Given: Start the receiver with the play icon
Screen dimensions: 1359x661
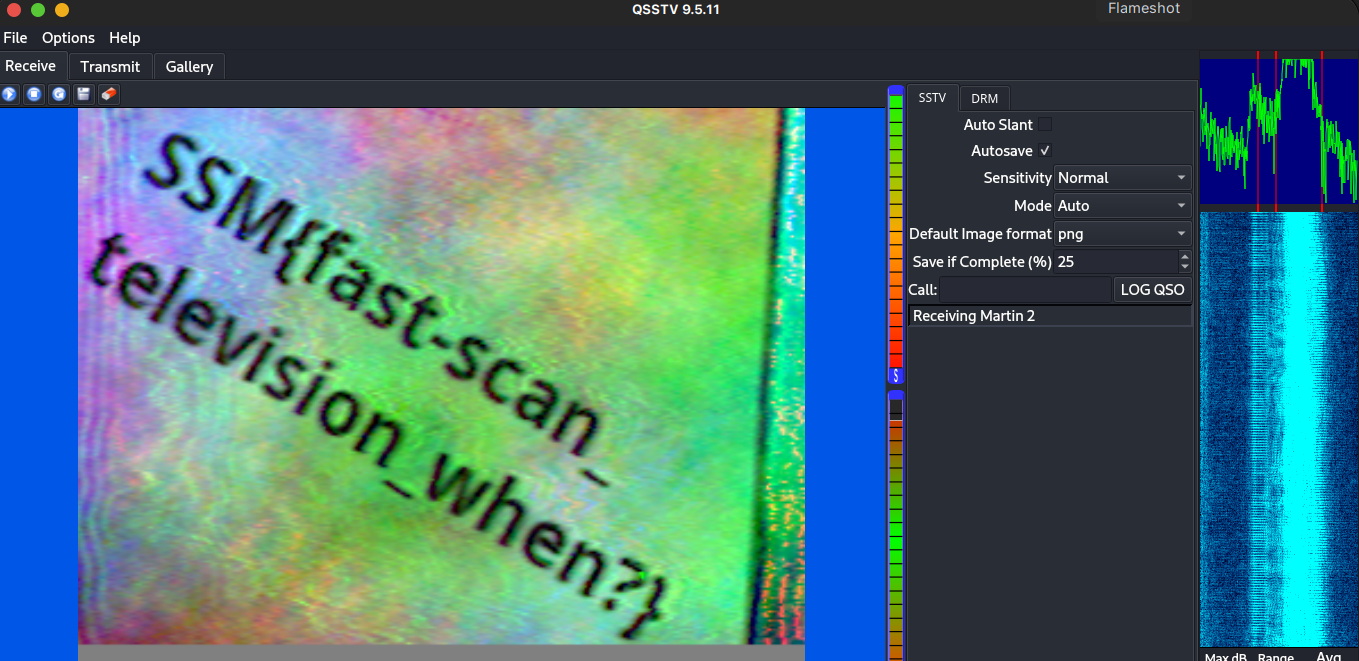Looking at the screenshot, I should coord(10,94).
